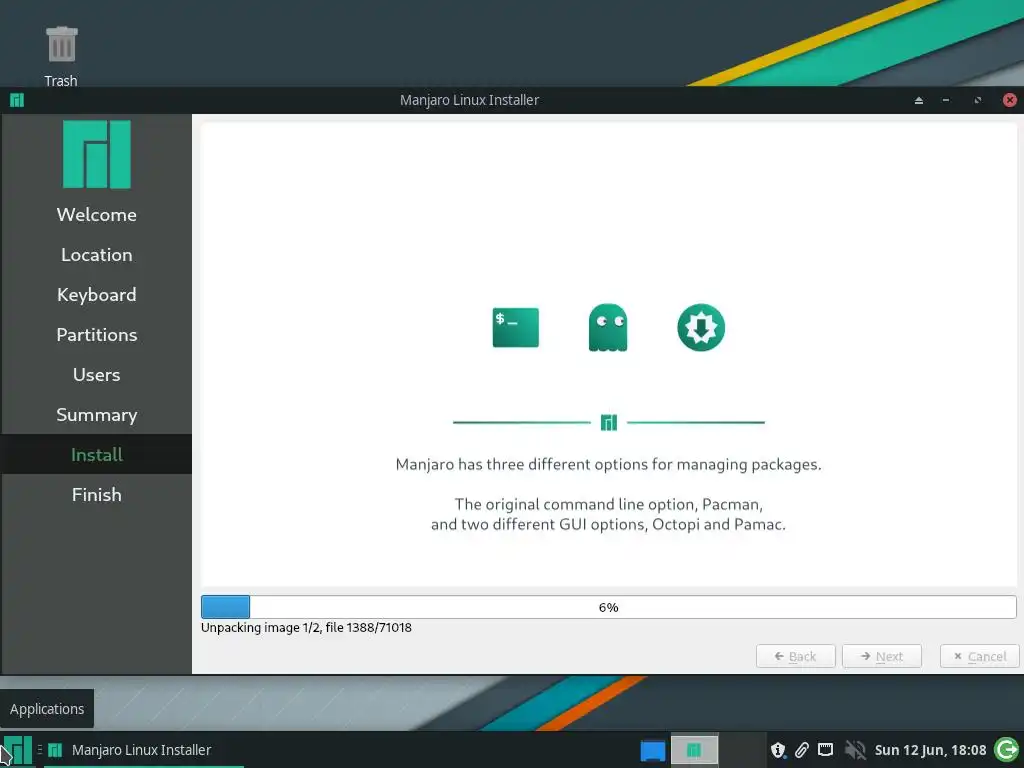Select the Summary step in sidebar
1024x768 pixels.
[x=97, y=415]
